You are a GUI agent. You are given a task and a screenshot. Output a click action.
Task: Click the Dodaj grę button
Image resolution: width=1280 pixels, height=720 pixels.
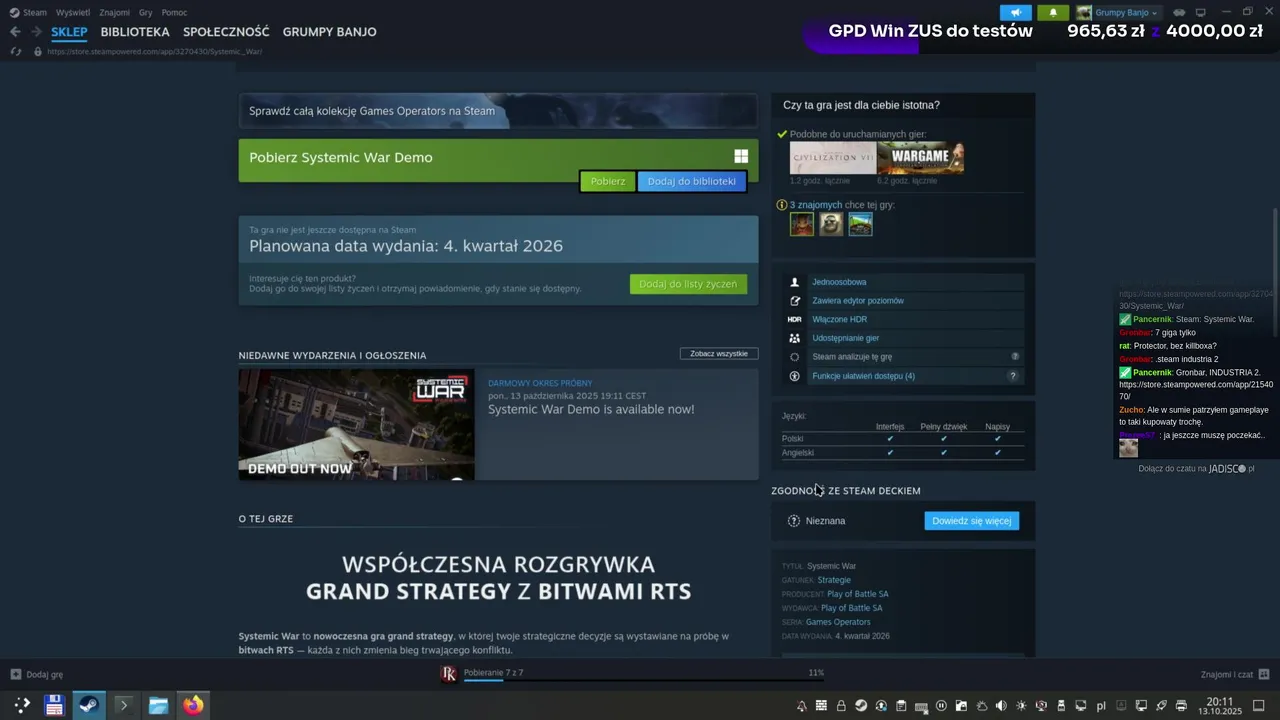coord(37,675)
